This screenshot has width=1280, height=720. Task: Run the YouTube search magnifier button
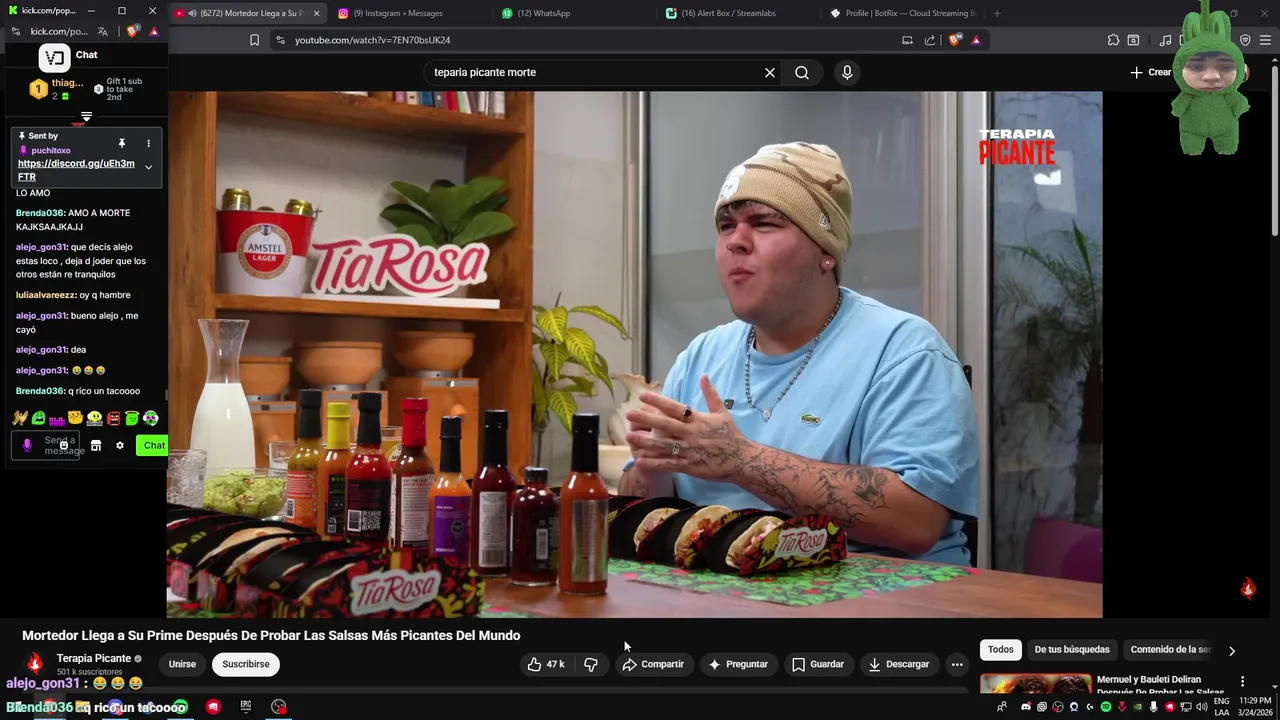802,72
